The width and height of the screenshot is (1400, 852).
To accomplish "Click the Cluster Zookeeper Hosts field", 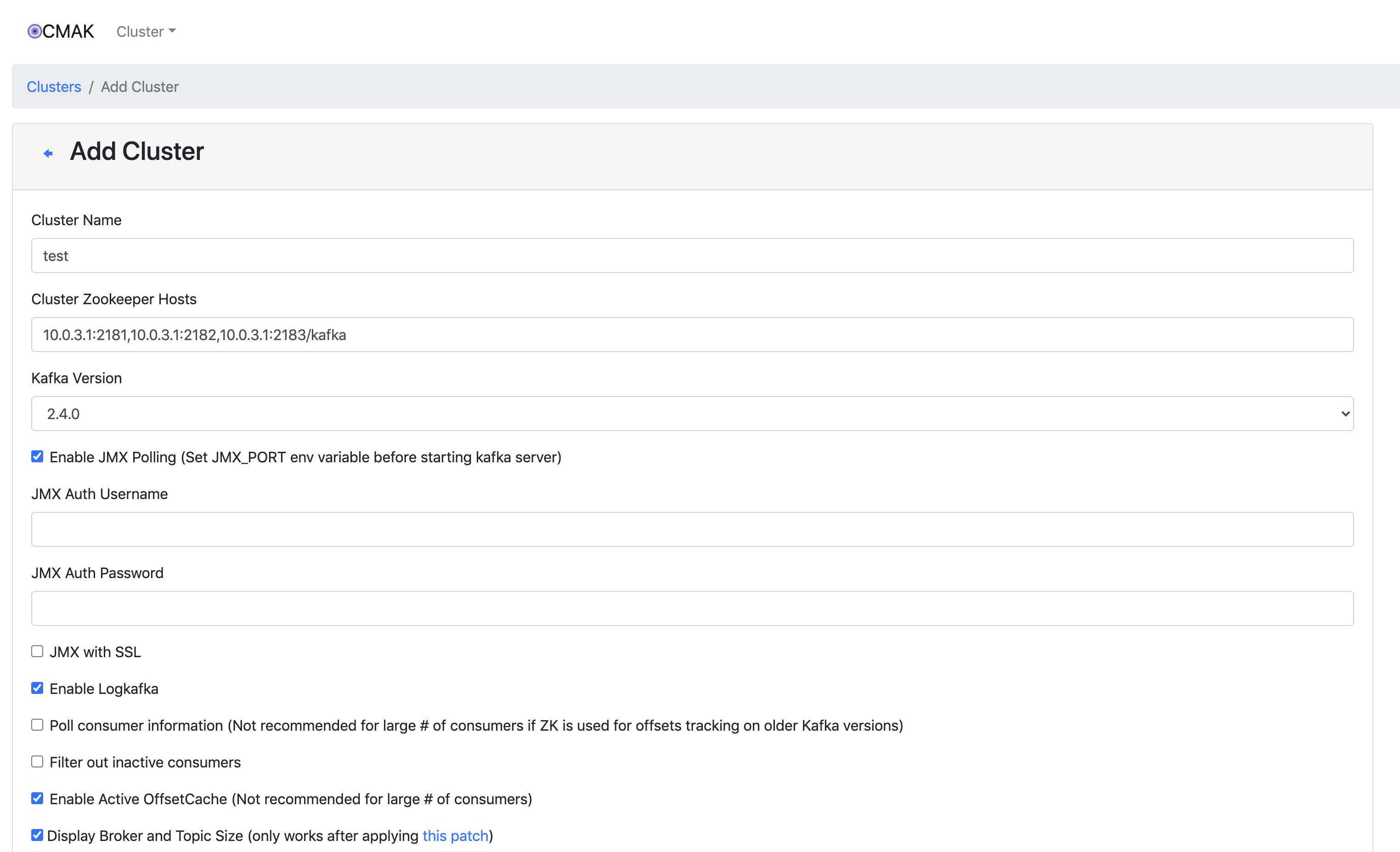I will tap(692, 335).
